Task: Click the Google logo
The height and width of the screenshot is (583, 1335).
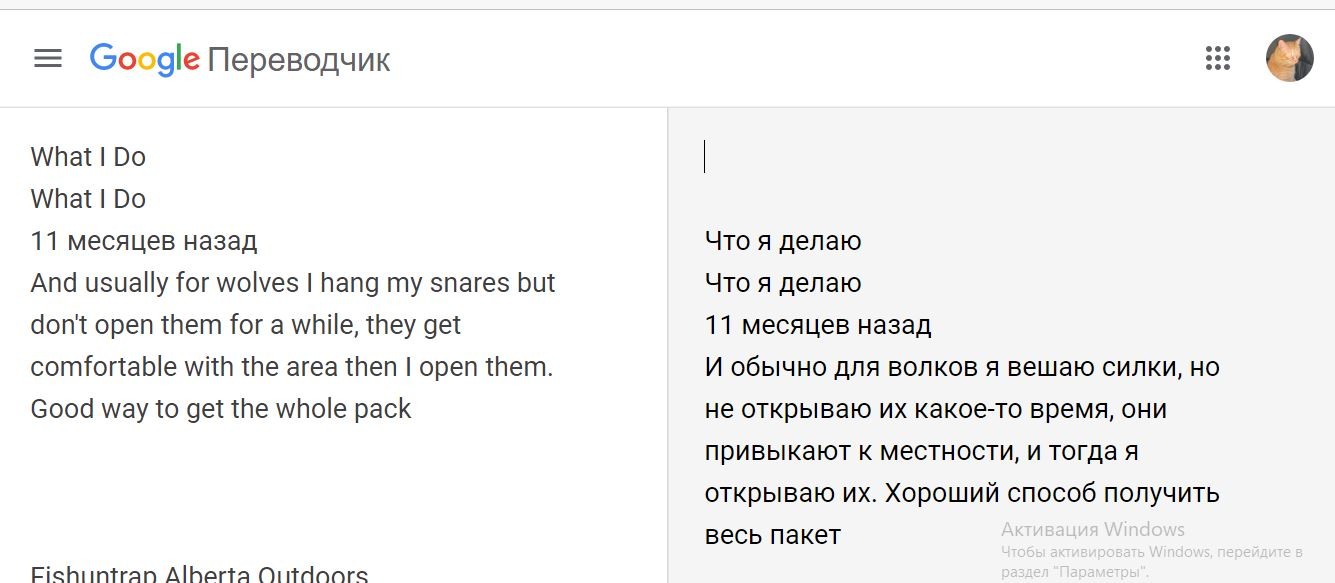Action: pos(145,59)
